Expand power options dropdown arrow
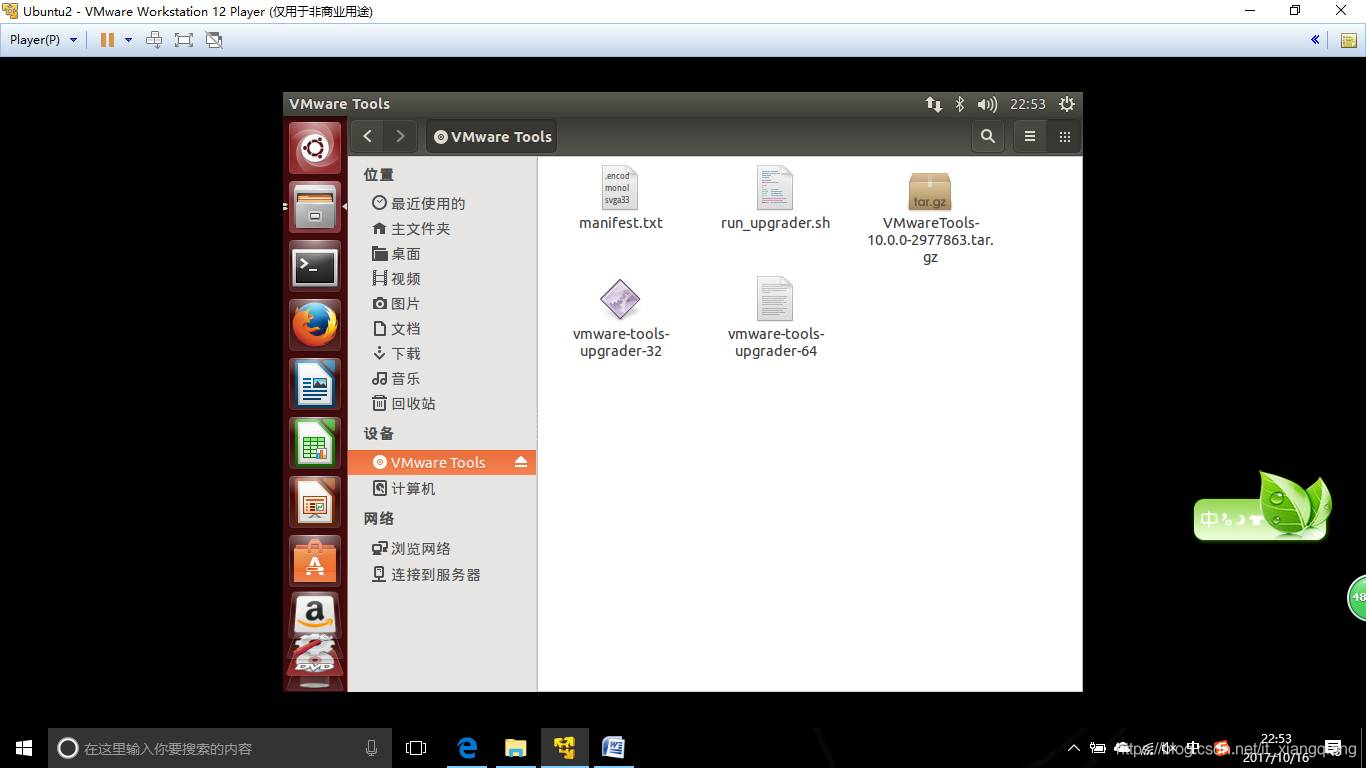 128,40
